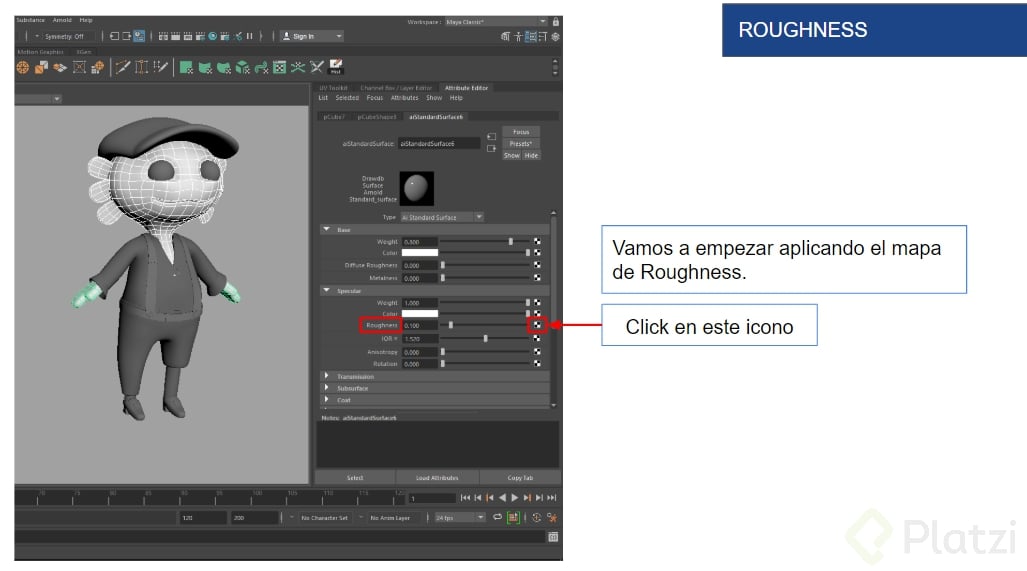Switch to the UV Toolkit tab
Viewport: 1027px width, 571px height.
click(x=333, y=88)
